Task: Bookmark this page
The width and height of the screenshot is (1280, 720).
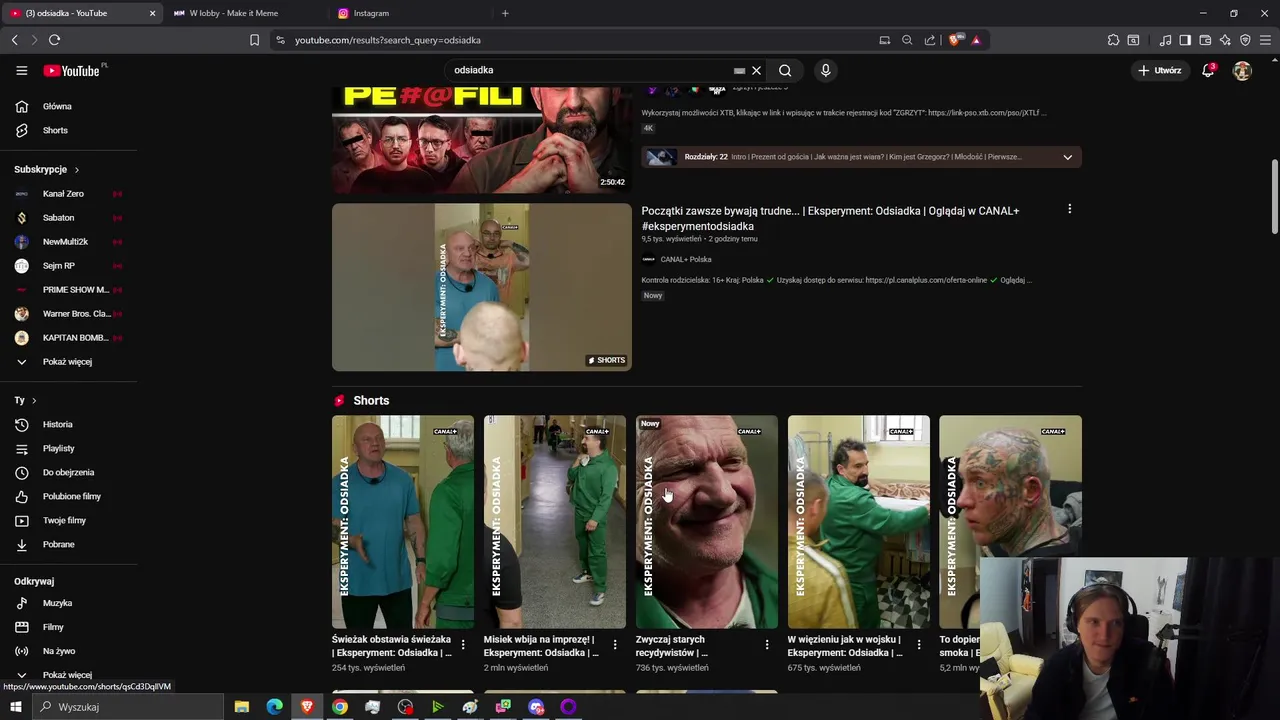Action: (254, 40)
